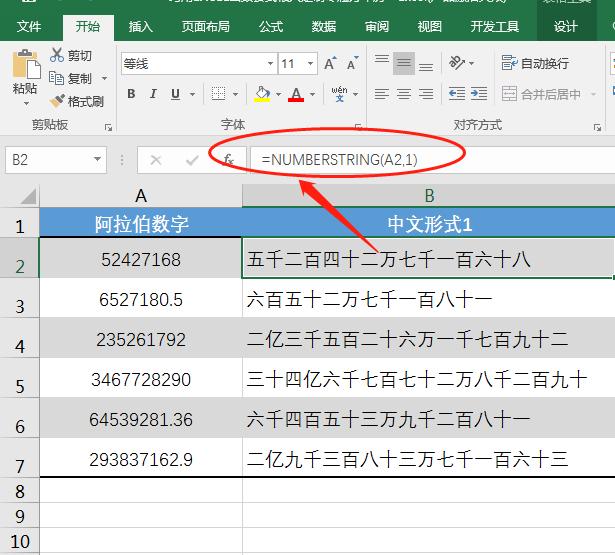This screenshot has height=555, width=615.
Task: Select cell containing 3467728290
Action: coord(141,380)
